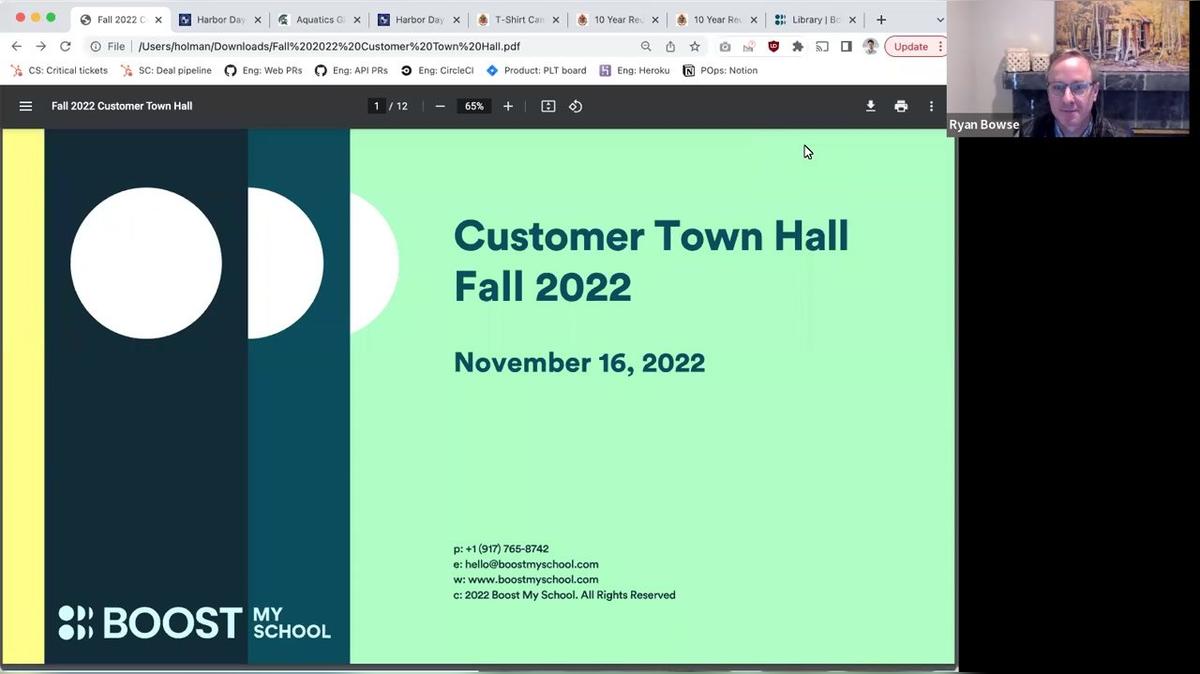Zoom out using the minus icon

[x=440, y=106]
